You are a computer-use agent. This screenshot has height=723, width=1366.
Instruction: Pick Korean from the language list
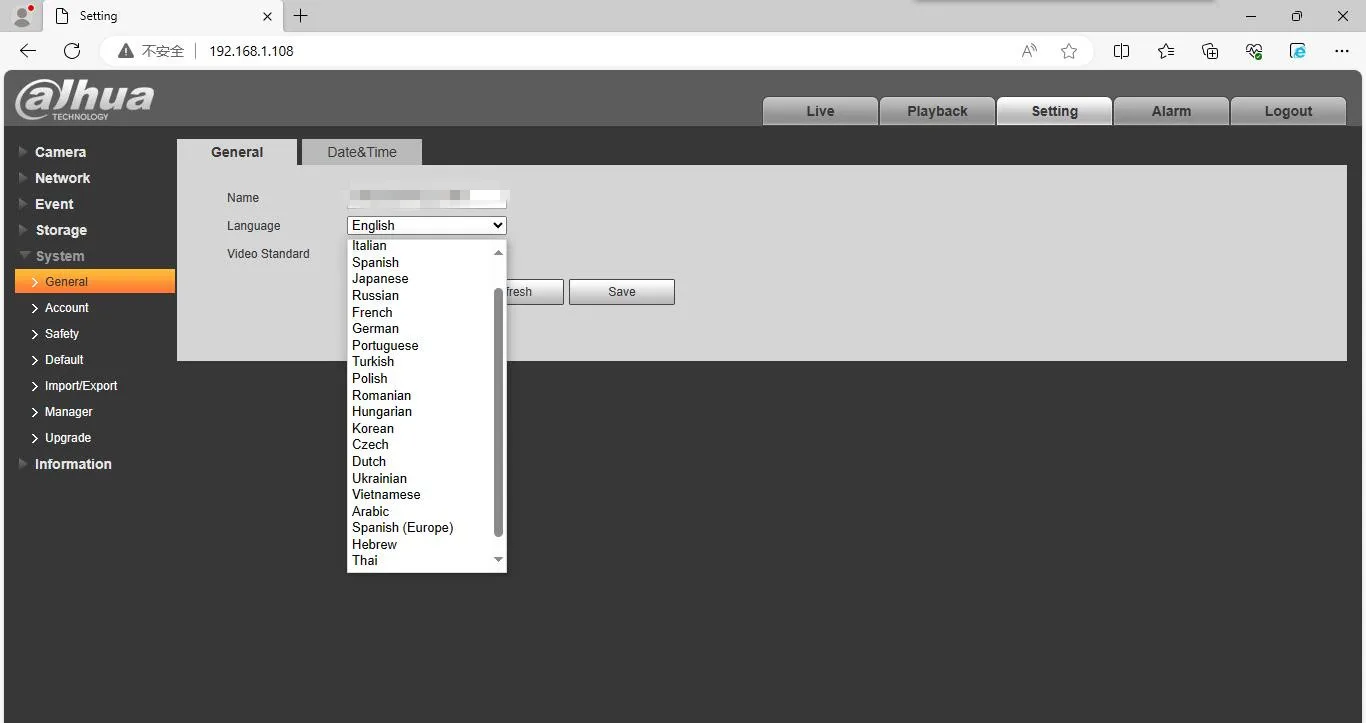(x=421, y=428)
